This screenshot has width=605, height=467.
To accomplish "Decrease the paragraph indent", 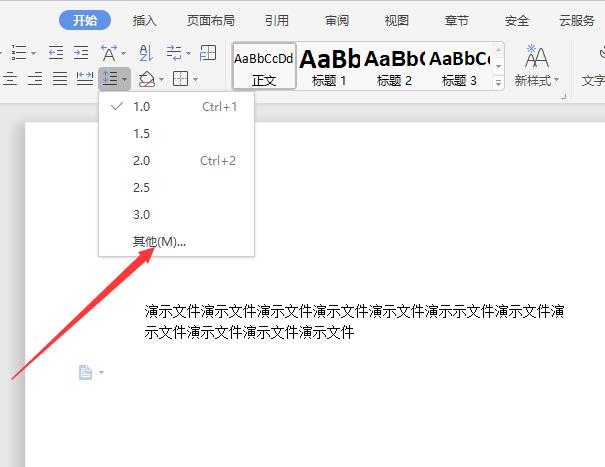I will coord(55,53).
